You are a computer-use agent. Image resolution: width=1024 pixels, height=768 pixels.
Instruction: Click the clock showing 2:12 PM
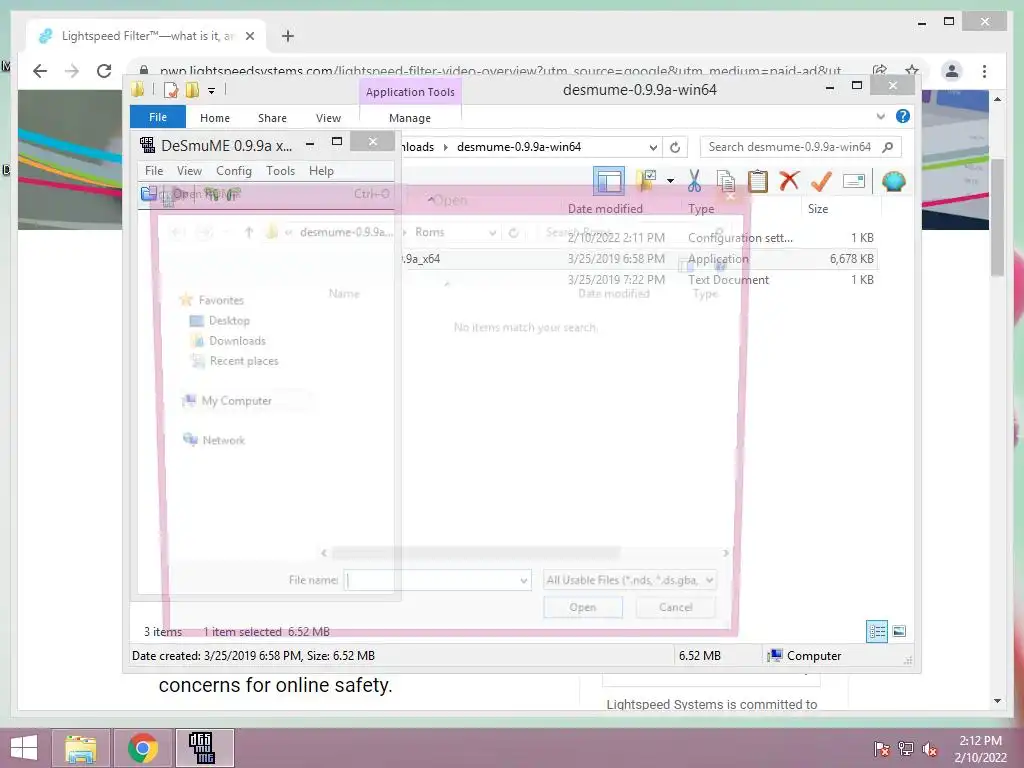(x=980, y=741)
